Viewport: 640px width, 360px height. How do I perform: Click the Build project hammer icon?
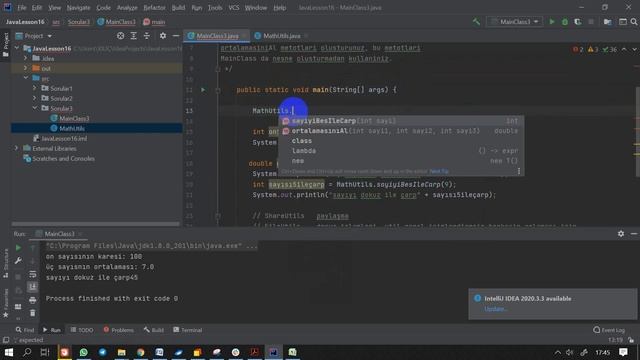click(476, 22)
